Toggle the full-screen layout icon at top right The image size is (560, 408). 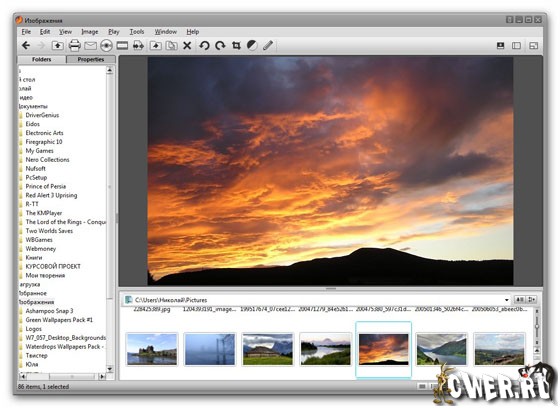click(x=500, y=45)
